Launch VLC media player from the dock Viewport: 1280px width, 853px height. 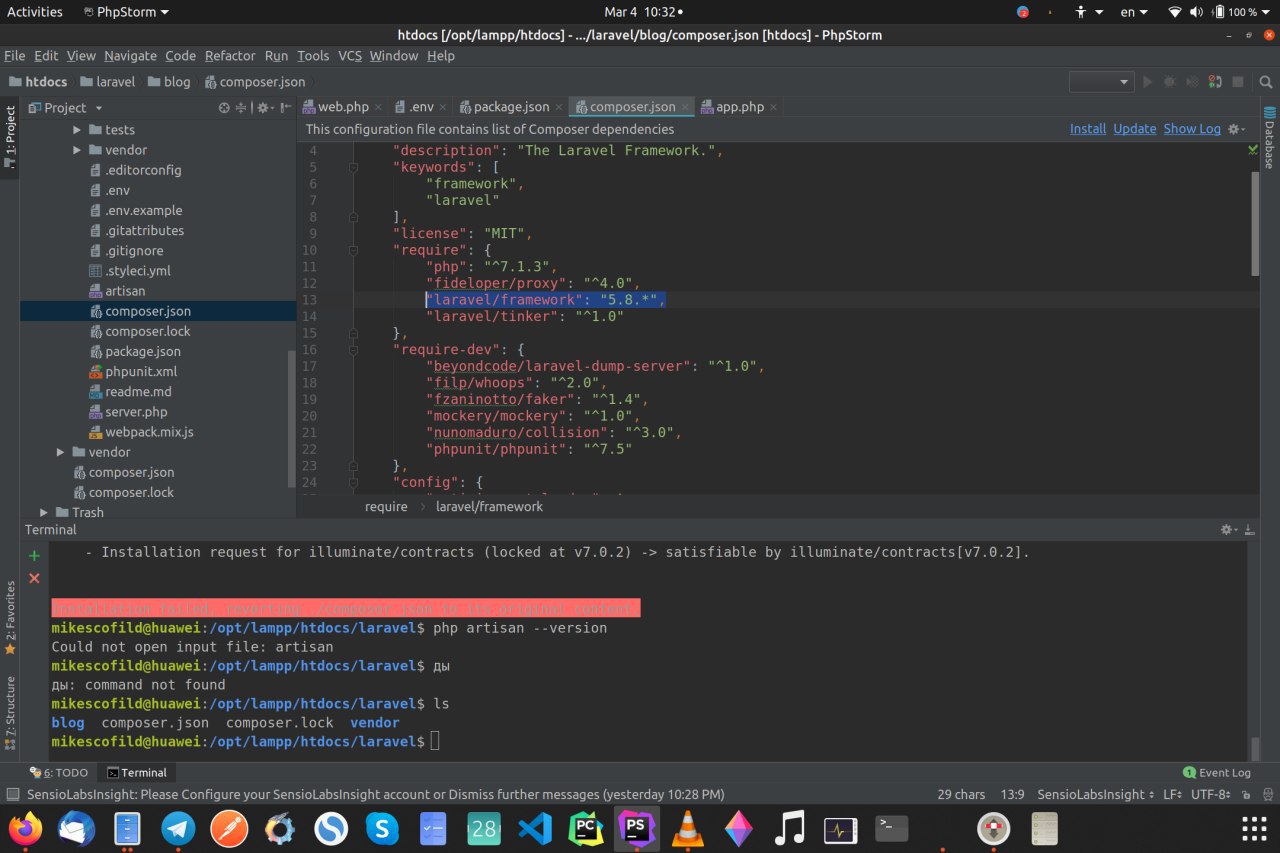coord(687,829)
